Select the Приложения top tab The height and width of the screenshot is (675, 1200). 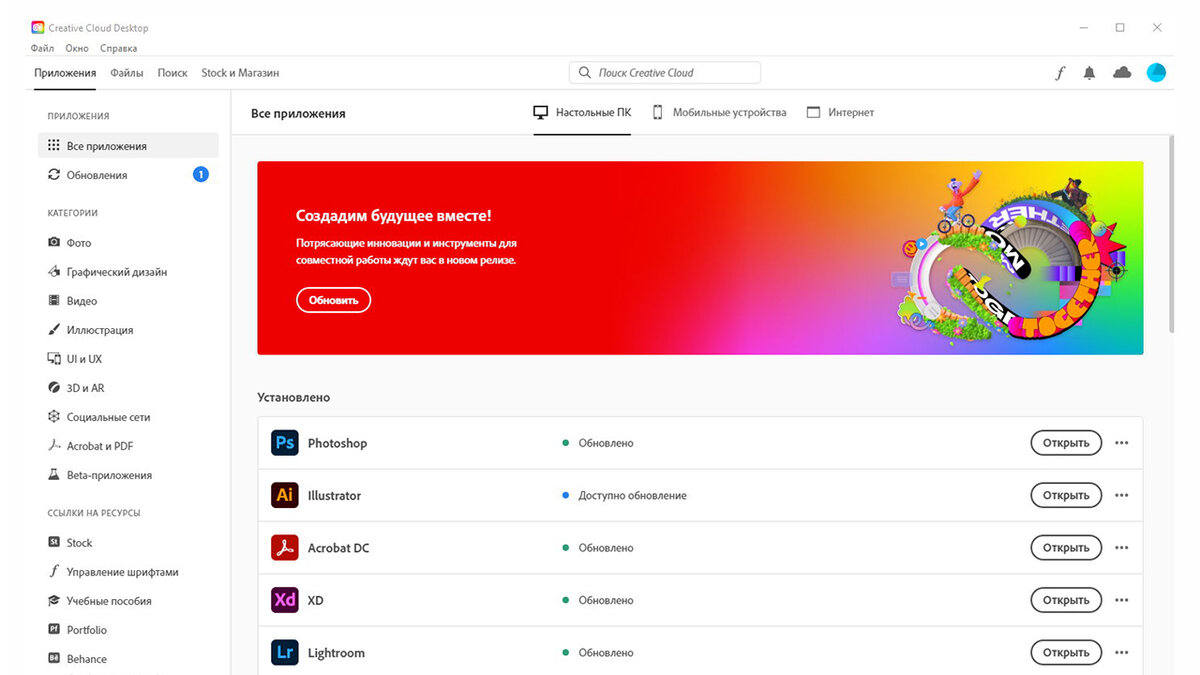tap(65, 73)
